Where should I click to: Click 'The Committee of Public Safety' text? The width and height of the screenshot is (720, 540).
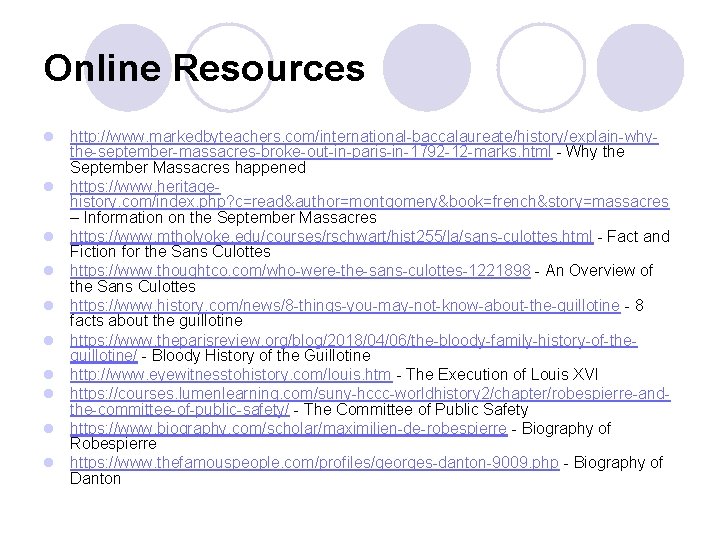416,409
